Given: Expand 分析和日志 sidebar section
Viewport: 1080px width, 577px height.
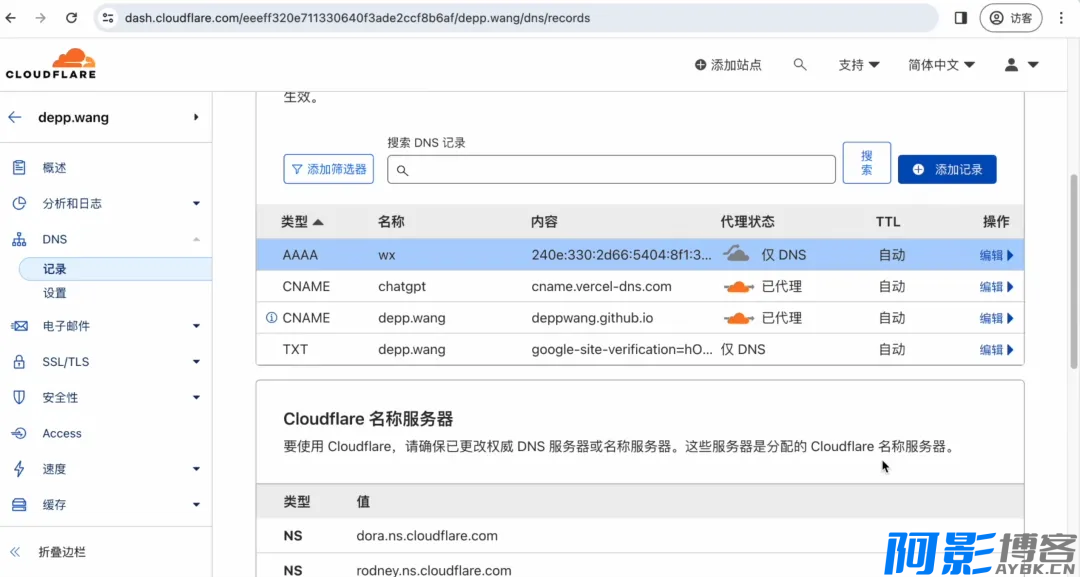Looking at the screenshot, I should [196, 204].
